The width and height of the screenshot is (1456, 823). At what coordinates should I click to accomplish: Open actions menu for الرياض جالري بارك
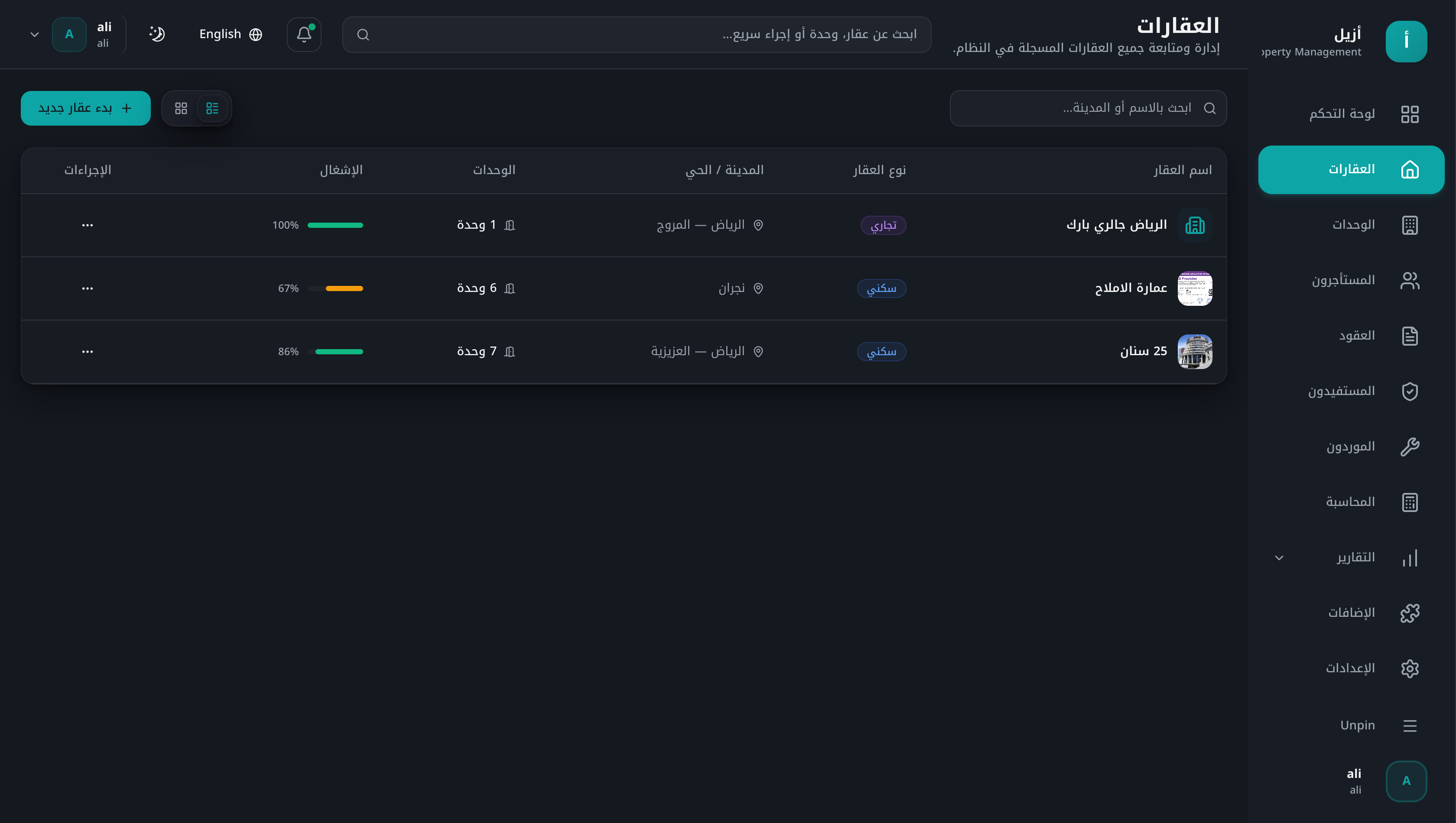(87, 225)
